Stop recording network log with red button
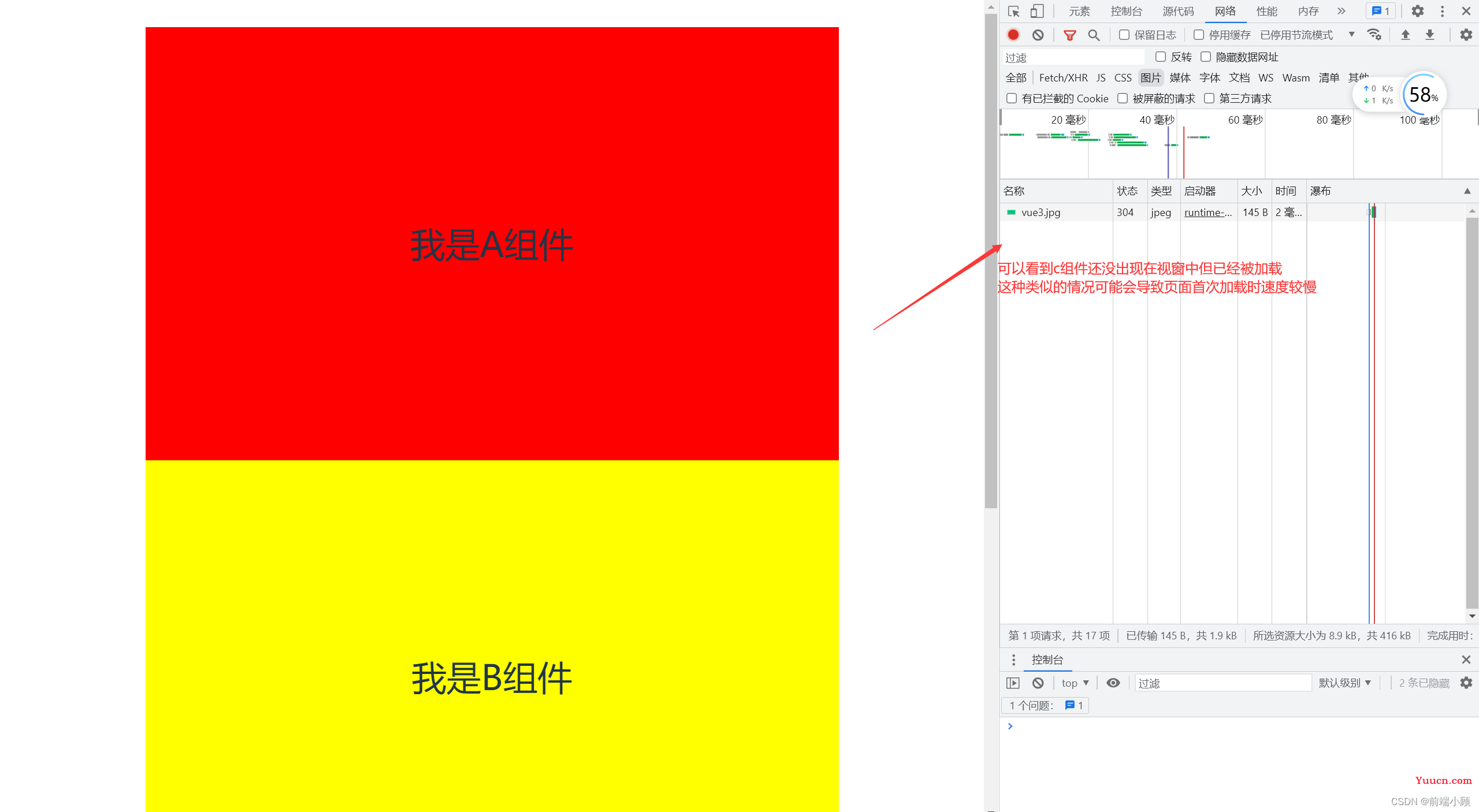This screenshot has width=1479, height=812. (x=1013, y=35)
